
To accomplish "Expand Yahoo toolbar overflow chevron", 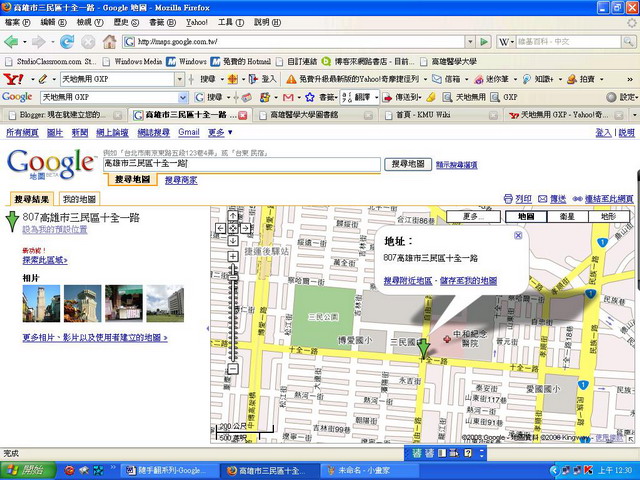I will 630,79.
